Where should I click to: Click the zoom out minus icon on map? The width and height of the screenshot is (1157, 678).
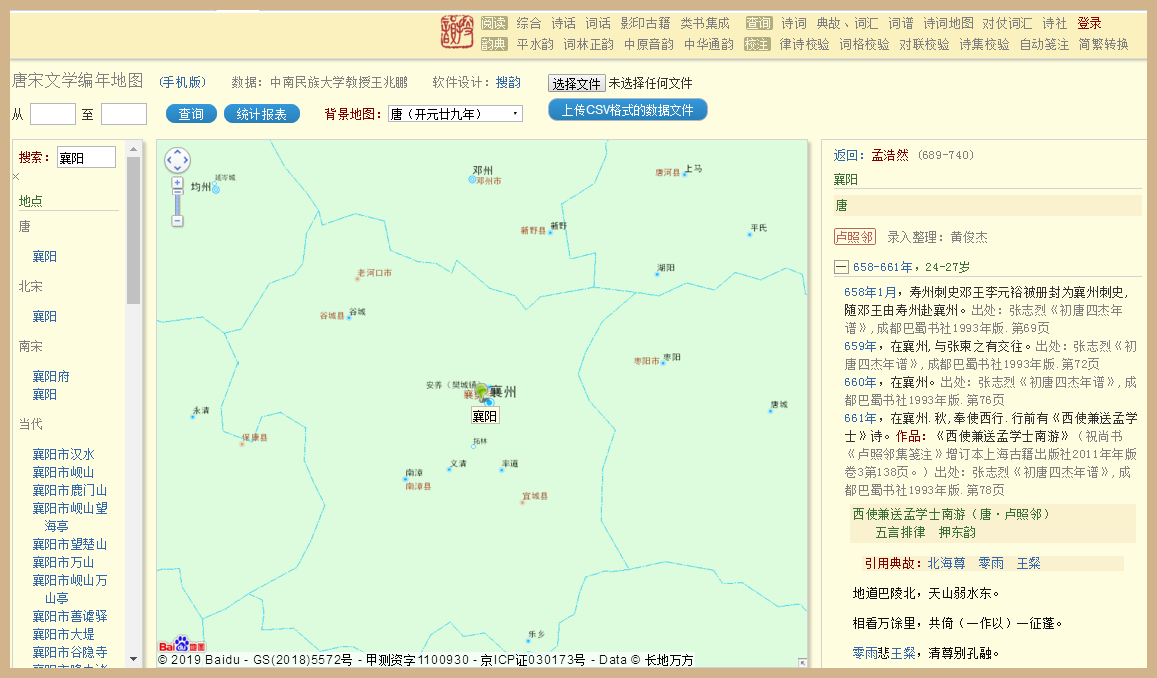pyautogui.click(x=177, y=220)
